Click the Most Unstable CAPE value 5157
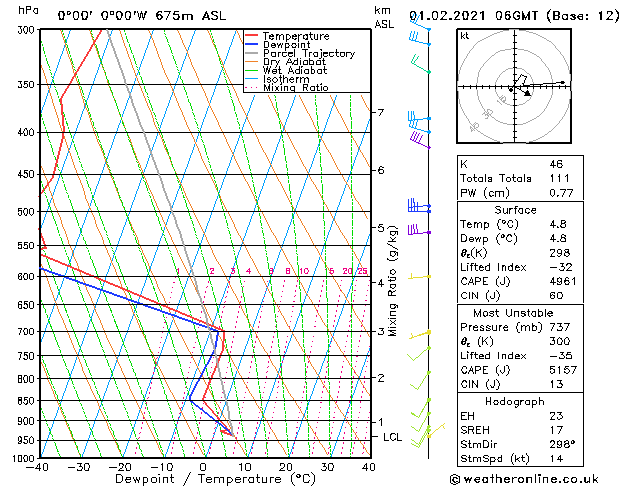This screenshot has width=629, height=486. pos(563,370)
